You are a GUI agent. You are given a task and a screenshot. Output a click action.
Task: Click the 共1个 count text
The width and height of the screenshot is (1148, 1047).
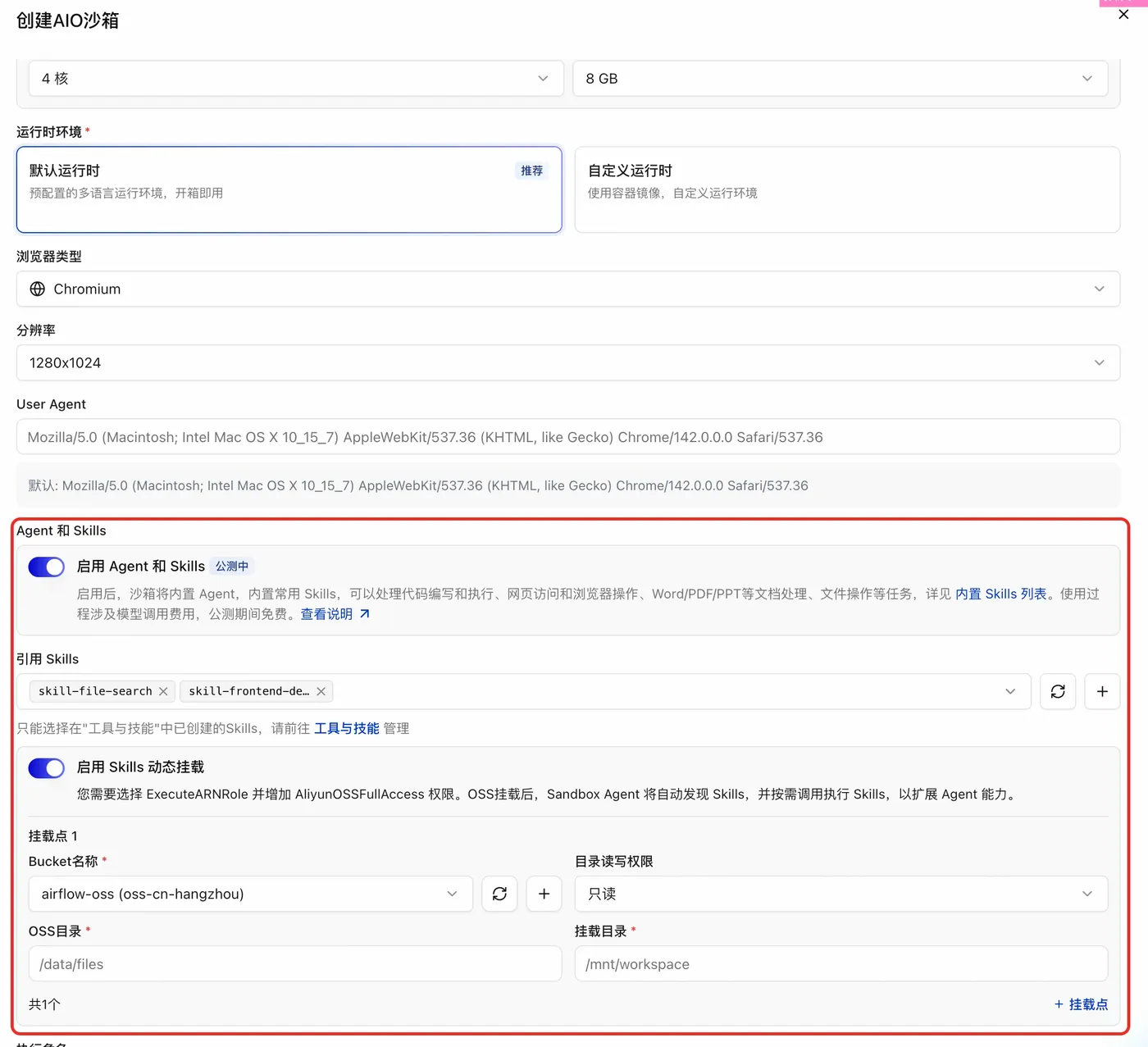point(44,1004)
